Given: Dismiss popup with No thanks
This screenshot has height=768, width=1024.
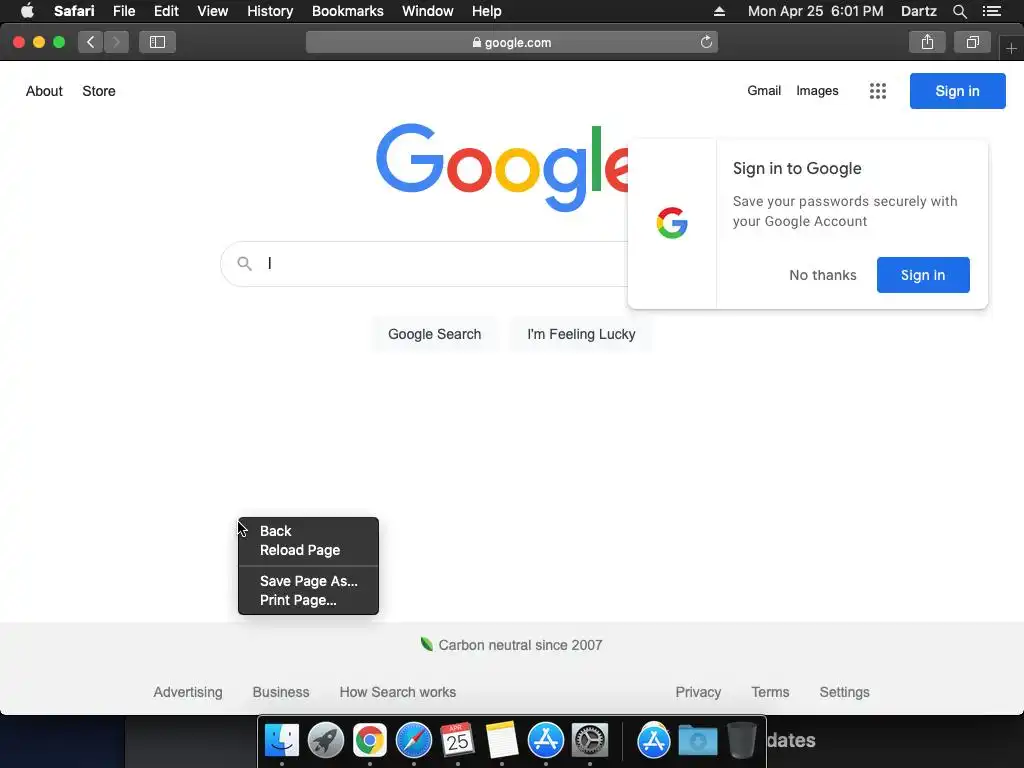Looking at the screenshot, I should (x=822, y=275).
